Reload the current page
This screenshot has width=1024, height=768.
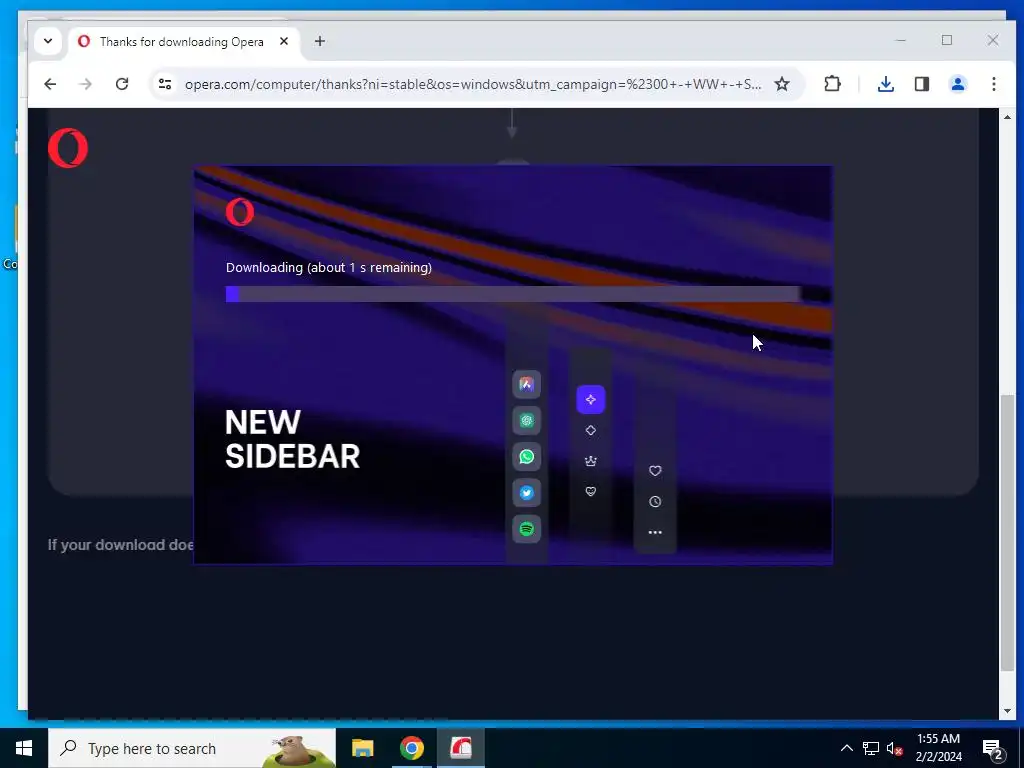tap(121, 84)
